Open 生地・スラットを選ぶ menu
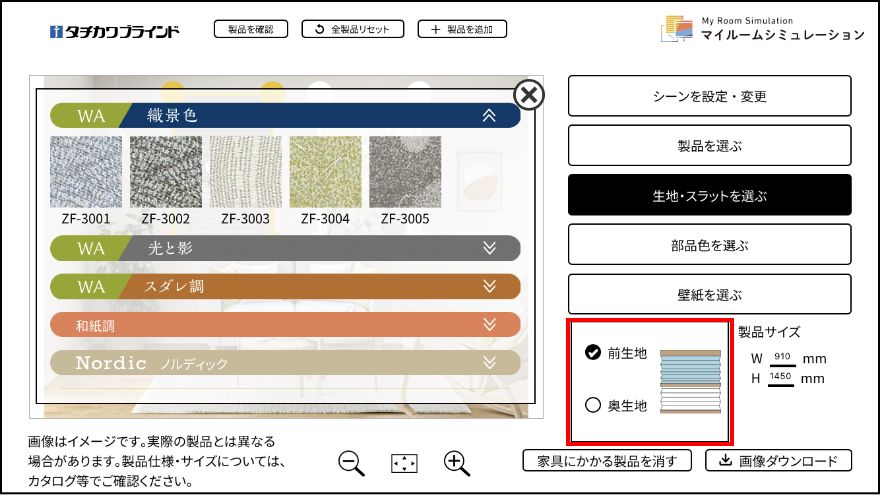The width and height of the screenshot is (880, 495). point(709,195)
